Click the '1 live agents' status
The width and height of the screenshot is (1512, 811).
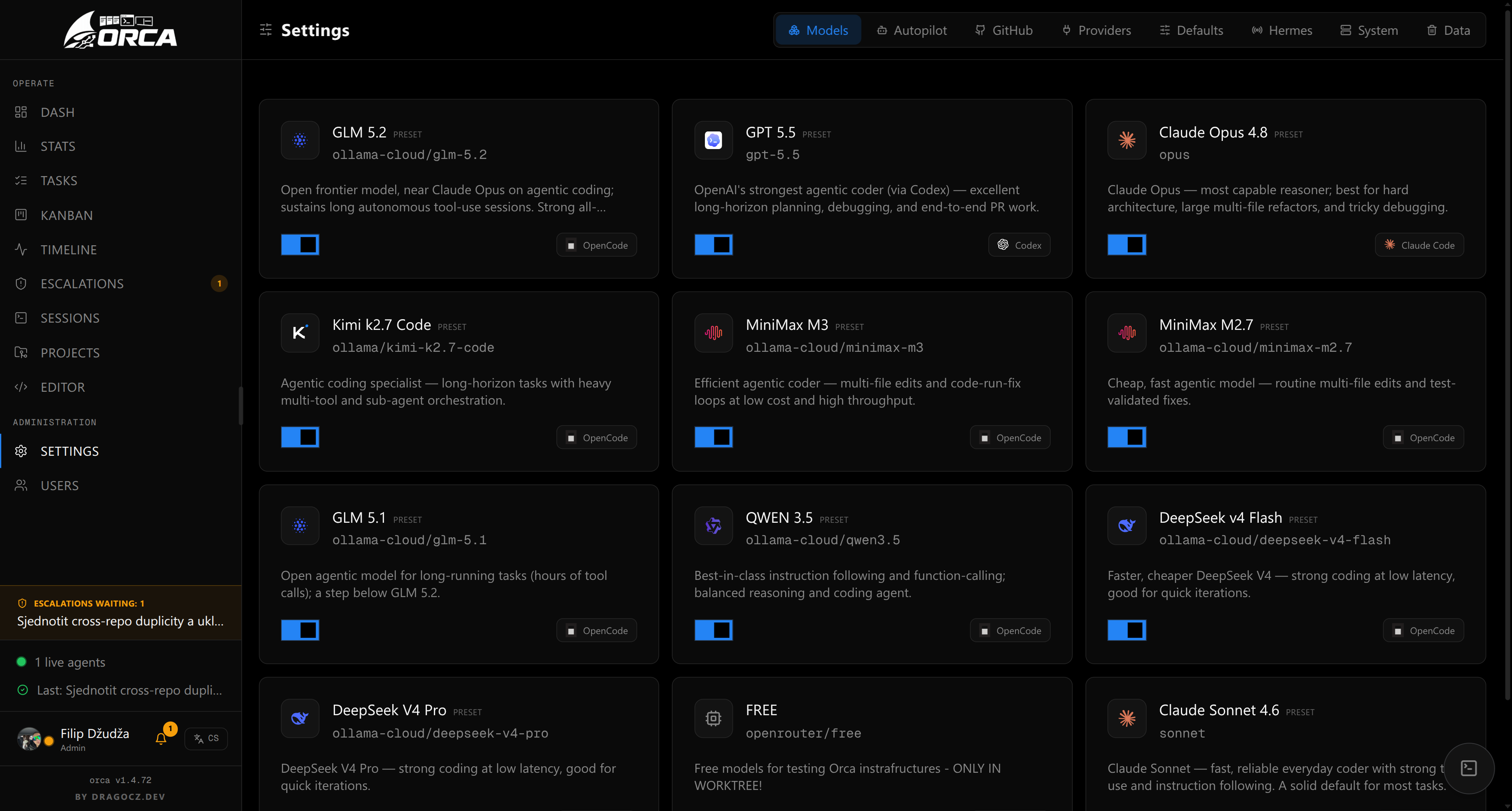pos(61,662)
